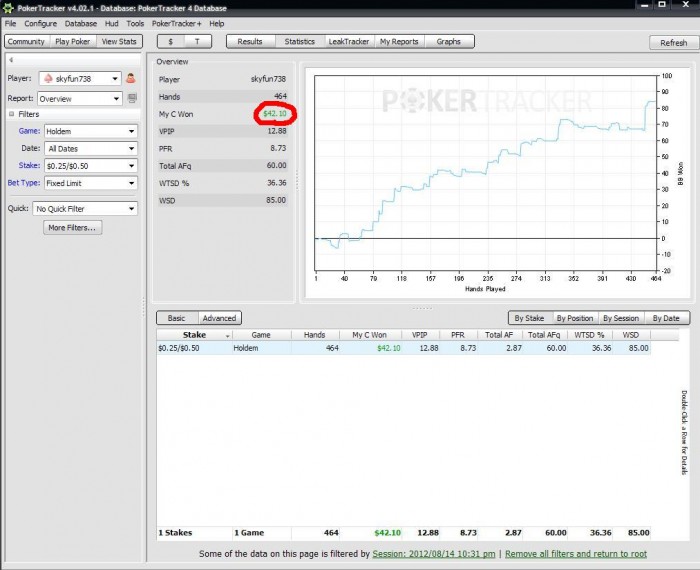This screenshot has width=700, height=570.
Task: Select the Advanced view toggle
Action: tap(219, 318)
